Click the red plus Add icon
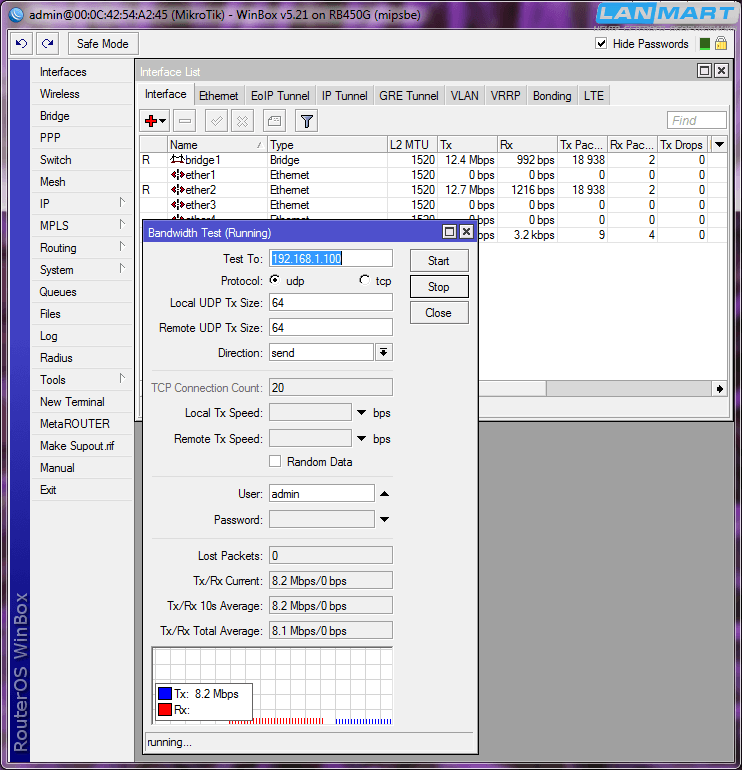Image resolution: width=742 pixels, height=770 pixels. (x=151, y=121)
